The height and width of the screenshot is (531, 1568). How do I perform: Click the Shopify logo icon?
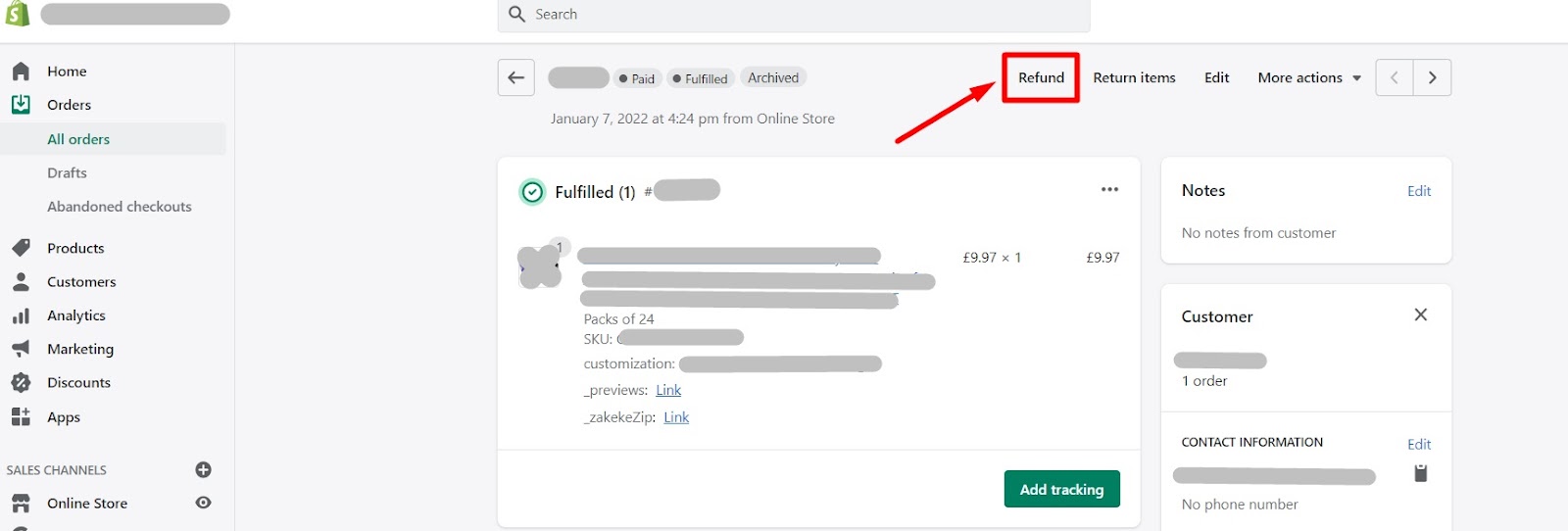[18, 14]
